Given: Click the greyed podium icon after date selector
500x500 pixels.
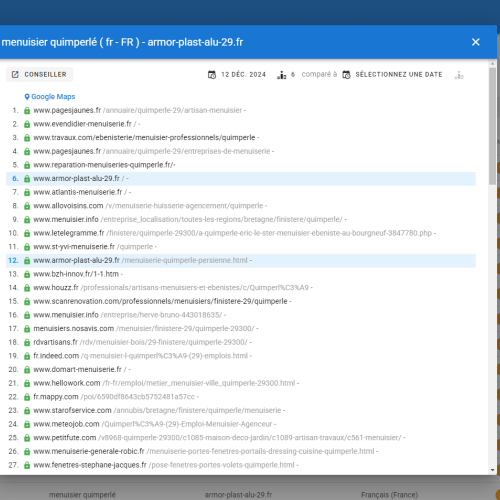Looking at the screenshot, I should 459,75.
